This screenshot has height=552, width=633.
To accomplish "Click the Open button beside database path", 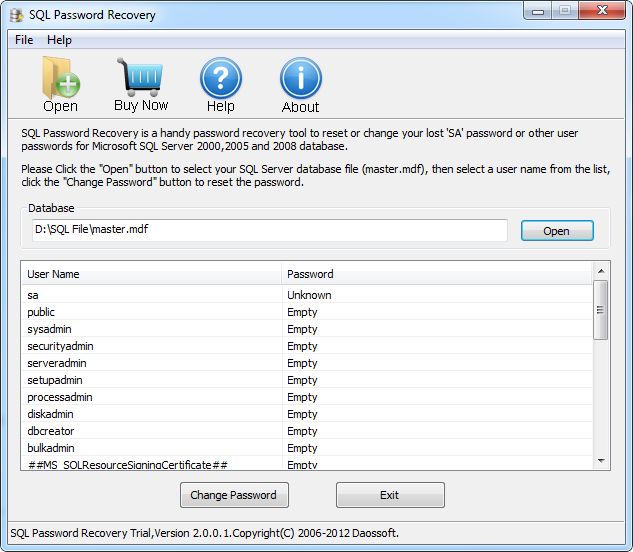I will click(x=556, y=231).
